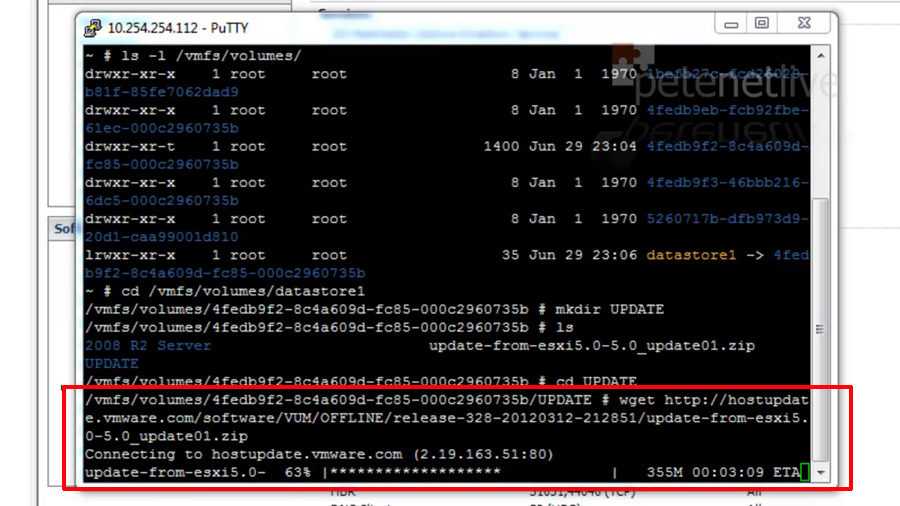Screen dimensions: 900x506
Task: Click volume ID 'b81f-85fe7062dad9'
Action: (162, 92)
